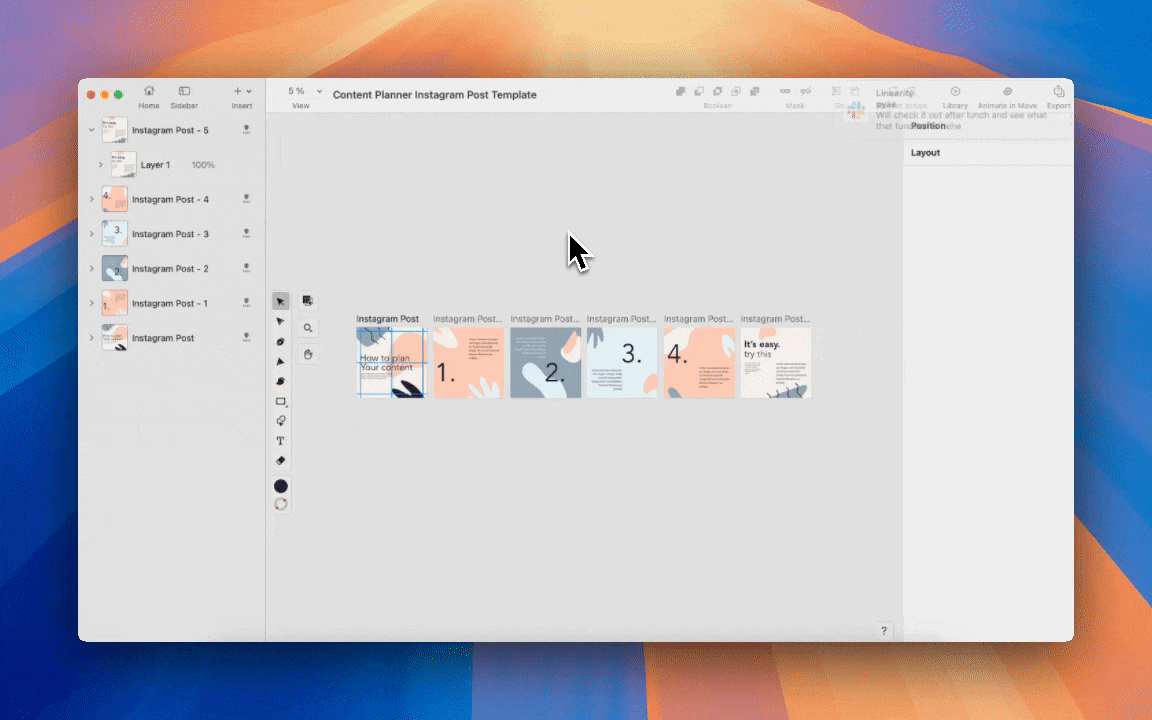Select the Text tool
Viewport: 1152px width, 720px height.
coord(280,441)
